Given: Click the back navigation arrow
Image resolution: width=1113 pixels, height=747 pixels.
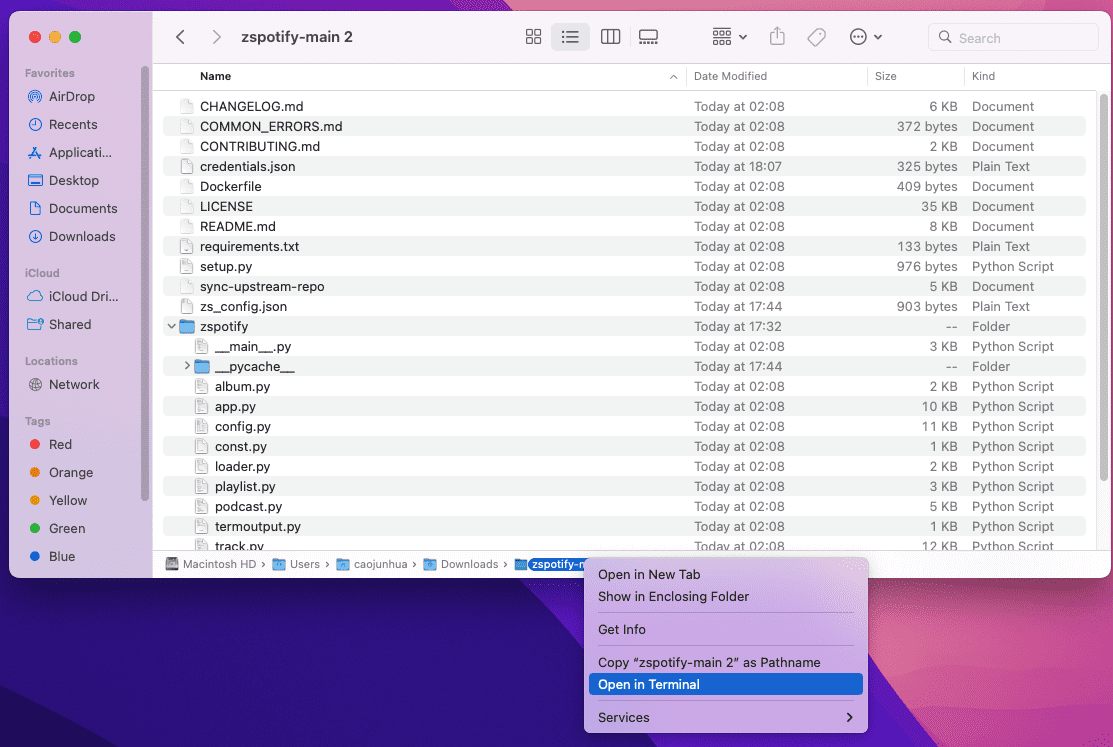Looking at the screenshot, I should coord(180,36).
